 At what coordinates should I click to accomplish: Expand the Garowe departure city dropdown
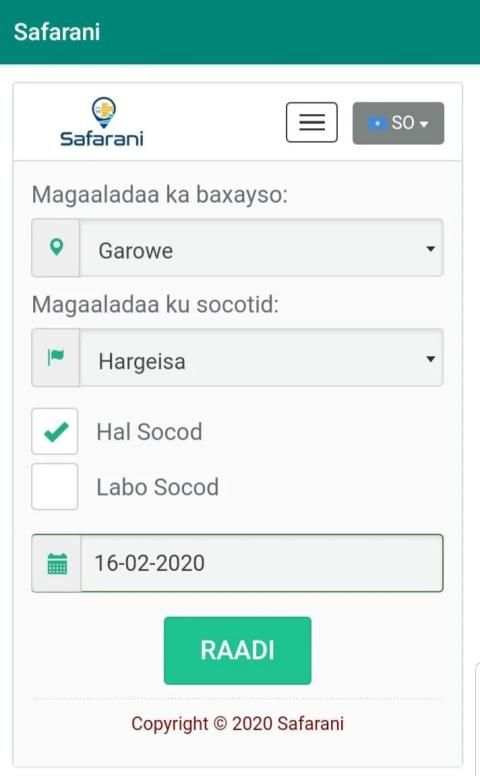click(261, 248)
